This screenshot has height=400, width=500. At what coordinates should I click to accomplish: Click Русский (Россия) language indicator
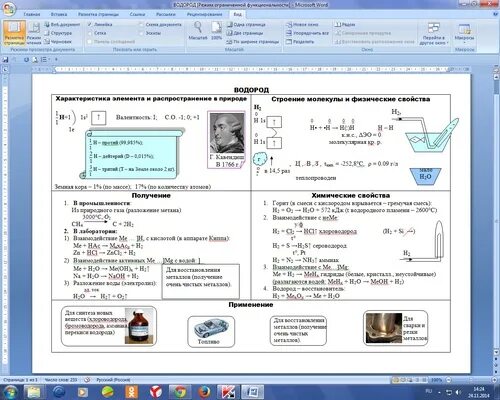(x=113, y=380)
